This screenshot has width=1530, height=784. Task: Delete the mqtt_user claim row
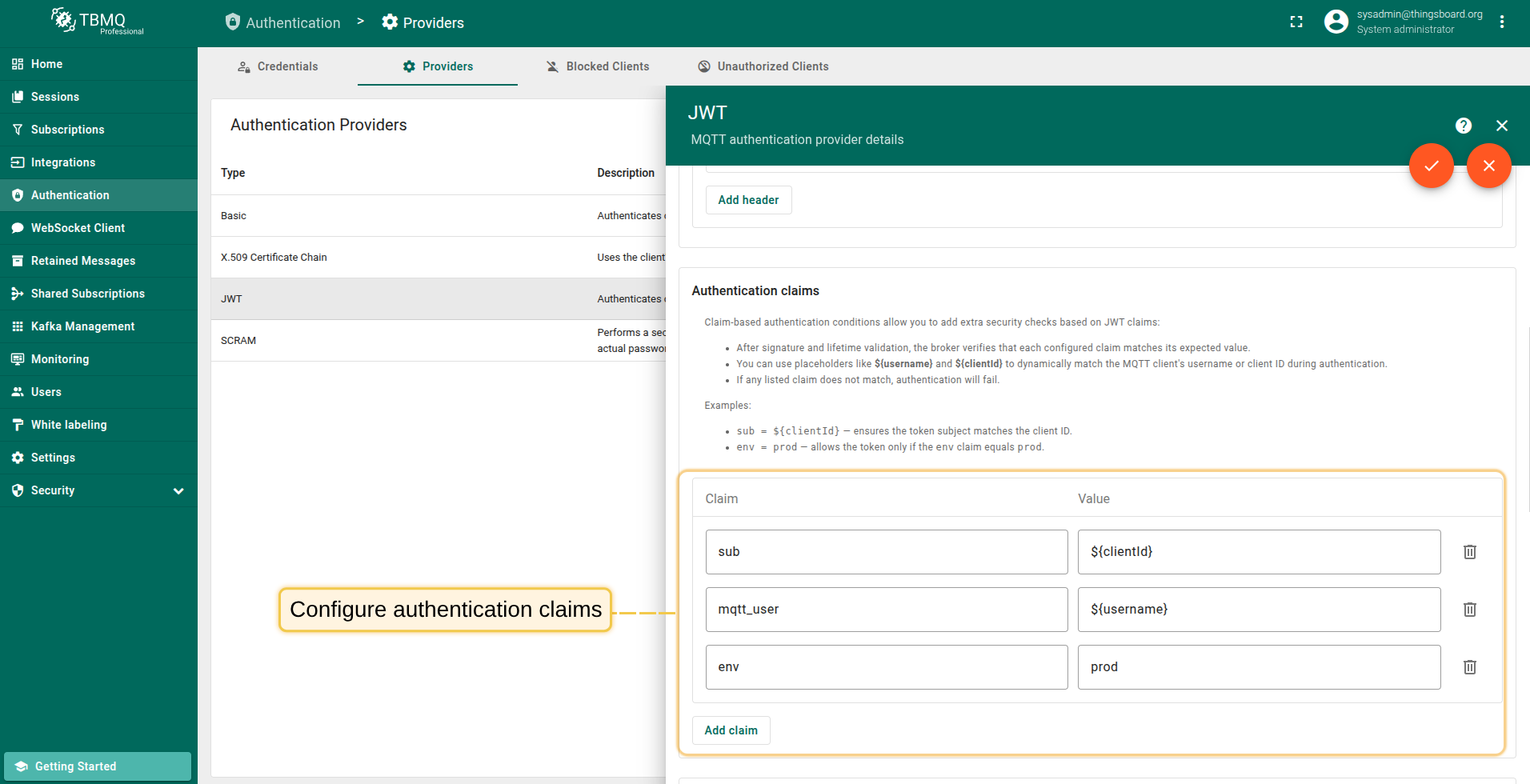coord(1469,610)
